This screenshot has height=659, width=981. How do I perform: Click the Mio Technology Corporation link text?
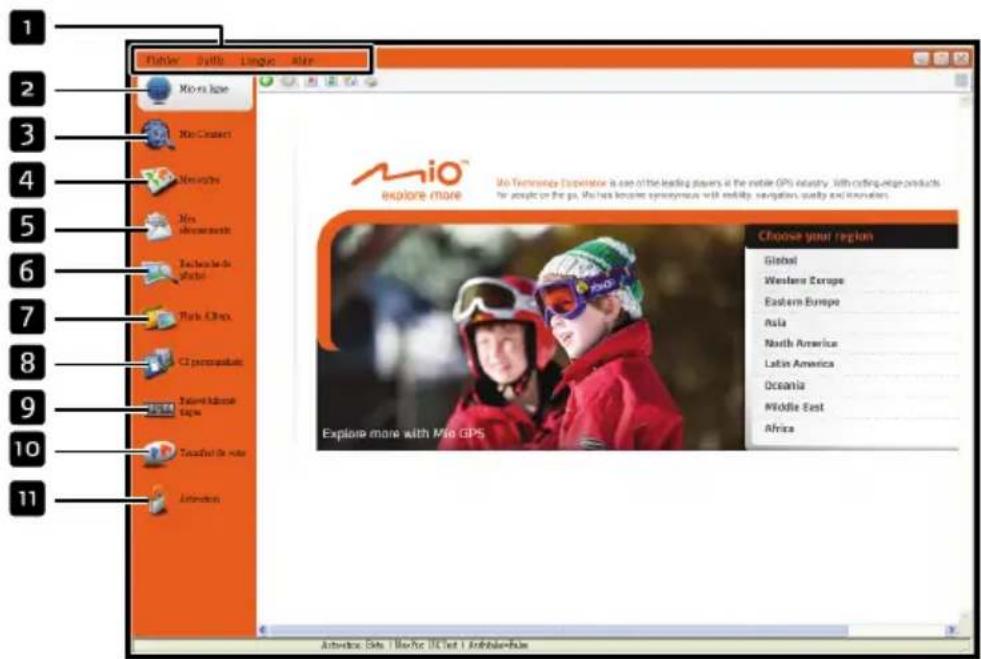coord(551,183)
